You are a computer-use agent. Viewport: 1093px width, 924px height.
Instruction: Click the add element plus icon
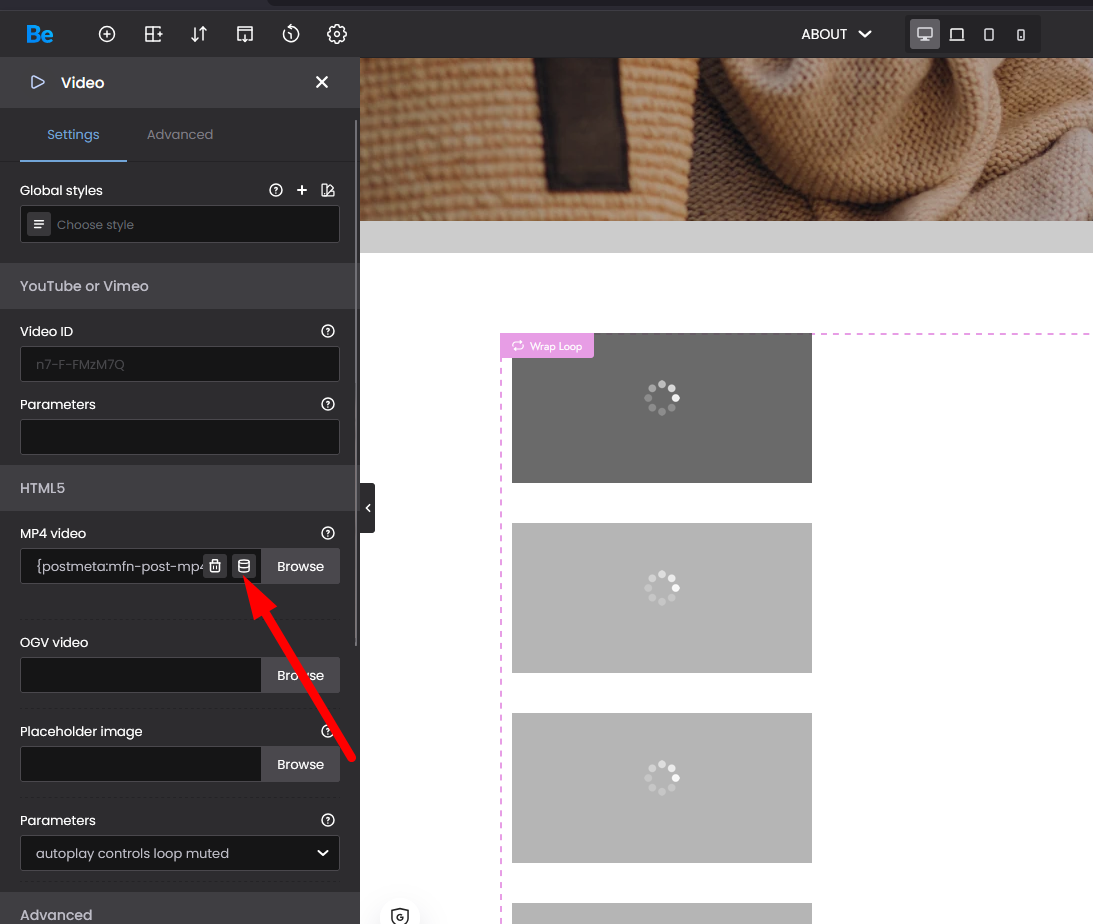point(107,34)
